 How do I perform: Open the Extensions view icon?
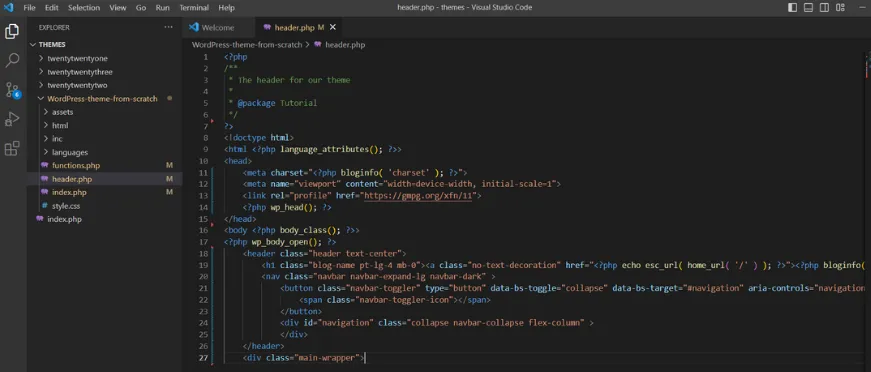click(12, 148)
